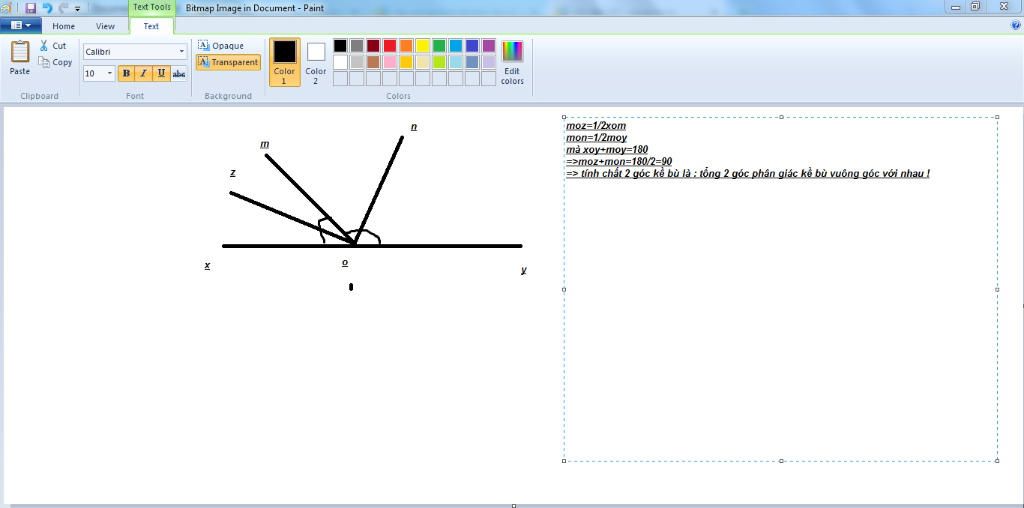Select Color 1 foreground box
The width and height of the screenshot is (1024, 508).
285,62
